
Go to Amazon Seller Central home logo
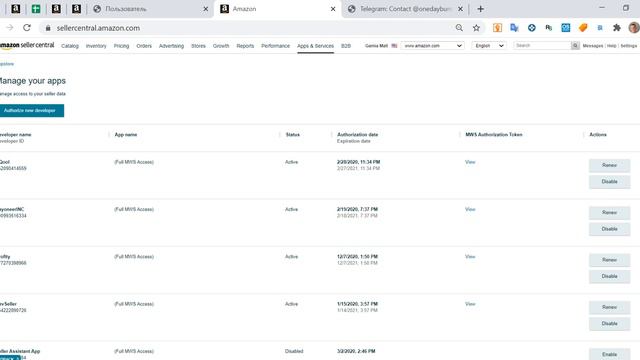(x=27, y=45)
